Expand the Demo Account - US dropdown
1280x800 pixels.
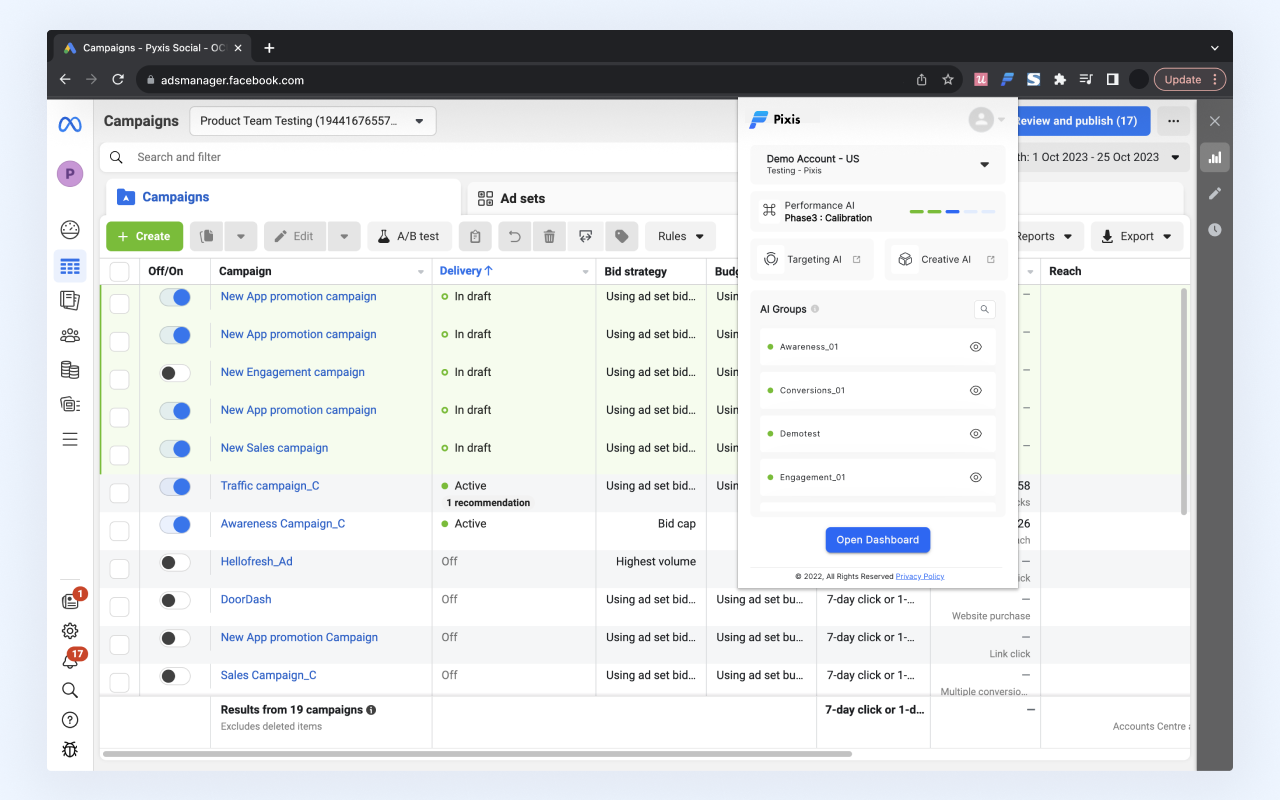(x=984, y=164)
